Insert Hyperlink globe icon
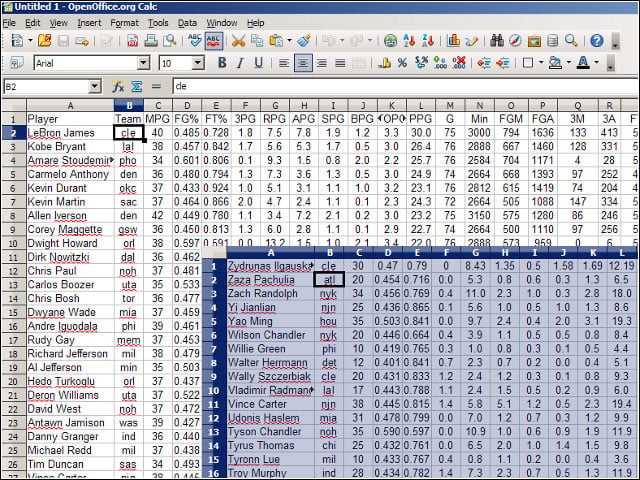 click(x=391, y=41)
